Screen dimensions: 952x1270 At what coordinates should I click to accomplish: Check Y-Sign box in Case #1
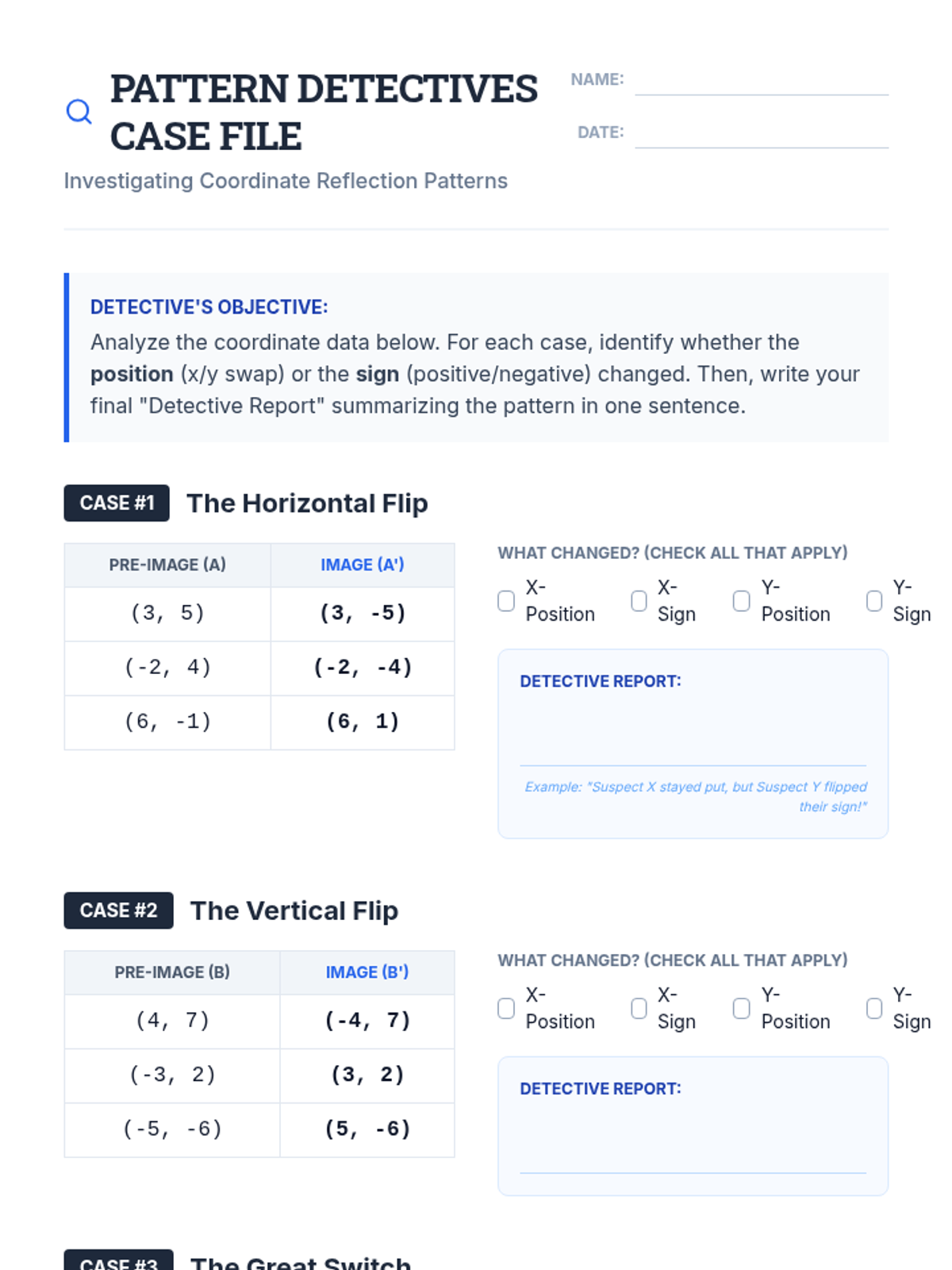[x=874, y=601]
